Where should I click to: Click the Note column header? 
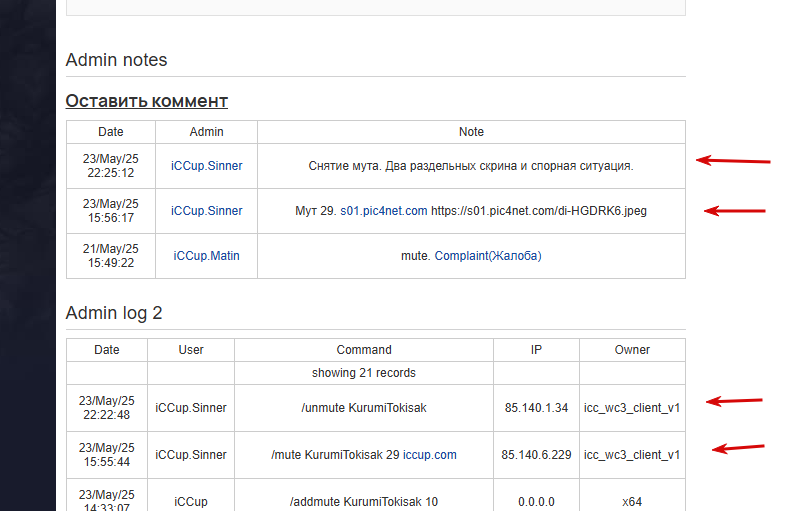coord(471,132)
